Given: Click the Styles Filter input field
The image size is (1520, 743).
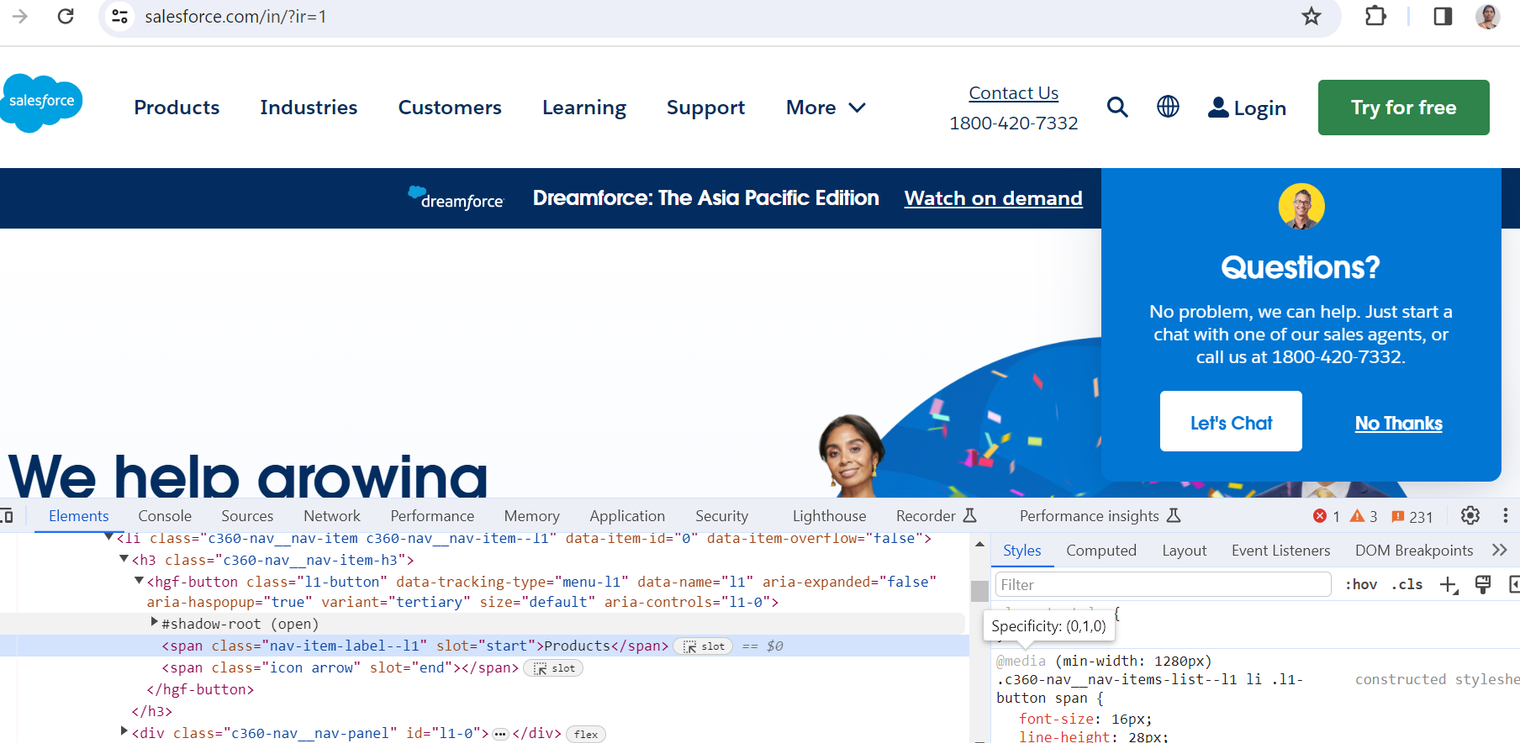Looking at the screenshot, I should click(1163, 585).
